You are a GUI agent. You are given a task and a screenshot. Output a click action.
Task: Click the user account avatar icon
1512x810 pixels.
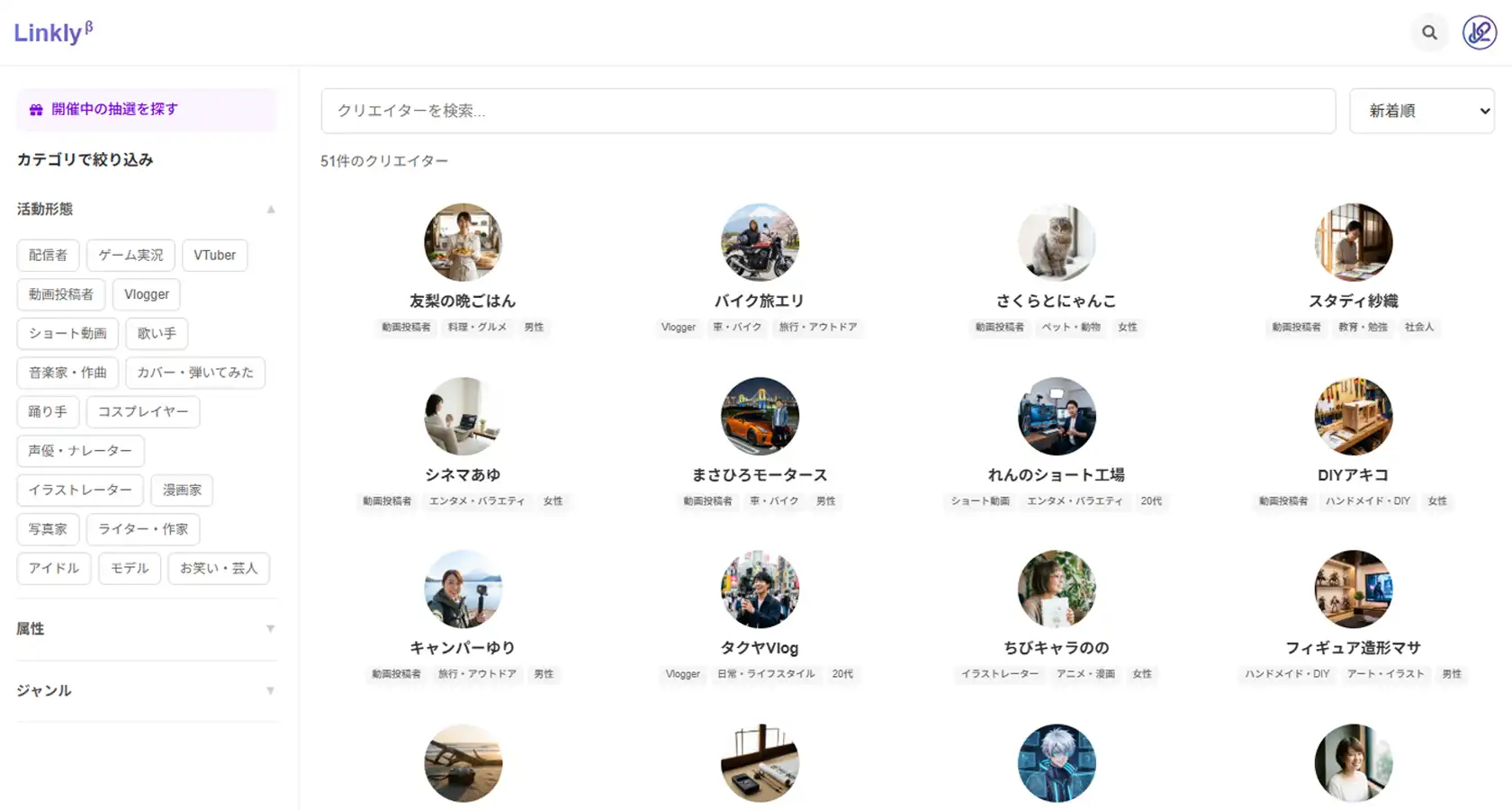[1479, 32]
